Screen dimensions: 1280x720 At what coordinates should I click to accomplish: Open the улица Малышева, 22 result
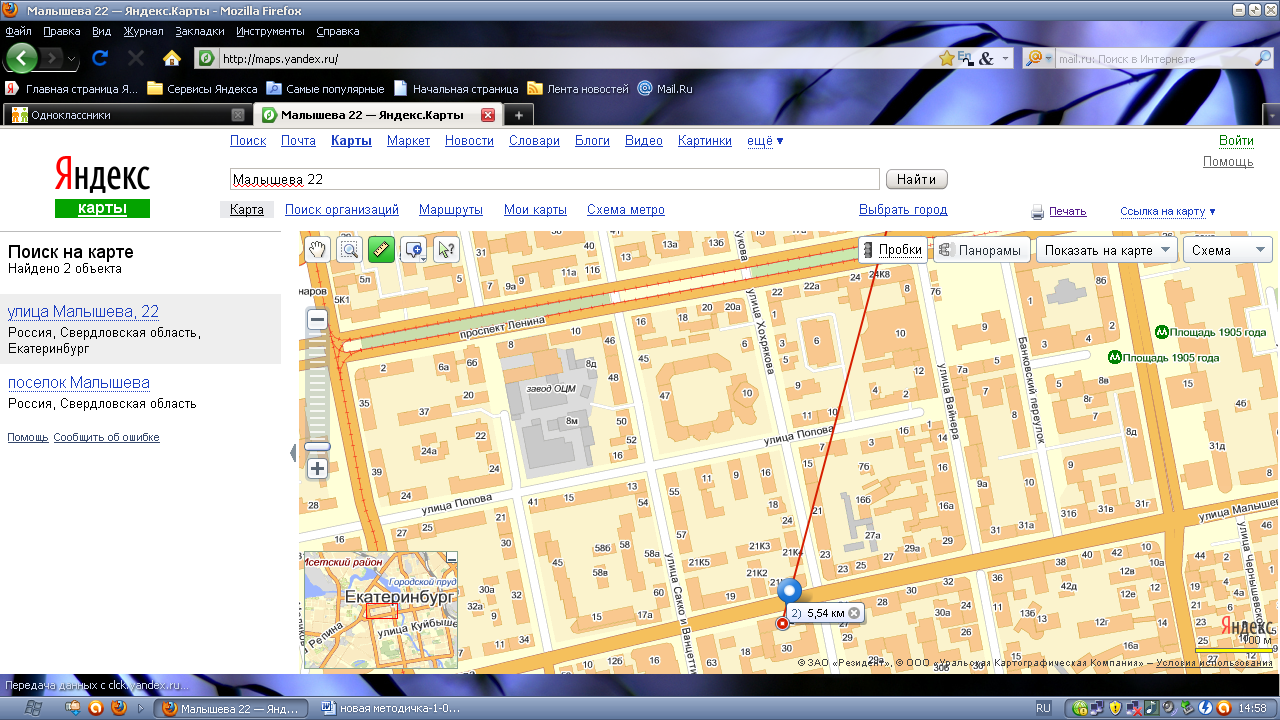click(83, 311)
